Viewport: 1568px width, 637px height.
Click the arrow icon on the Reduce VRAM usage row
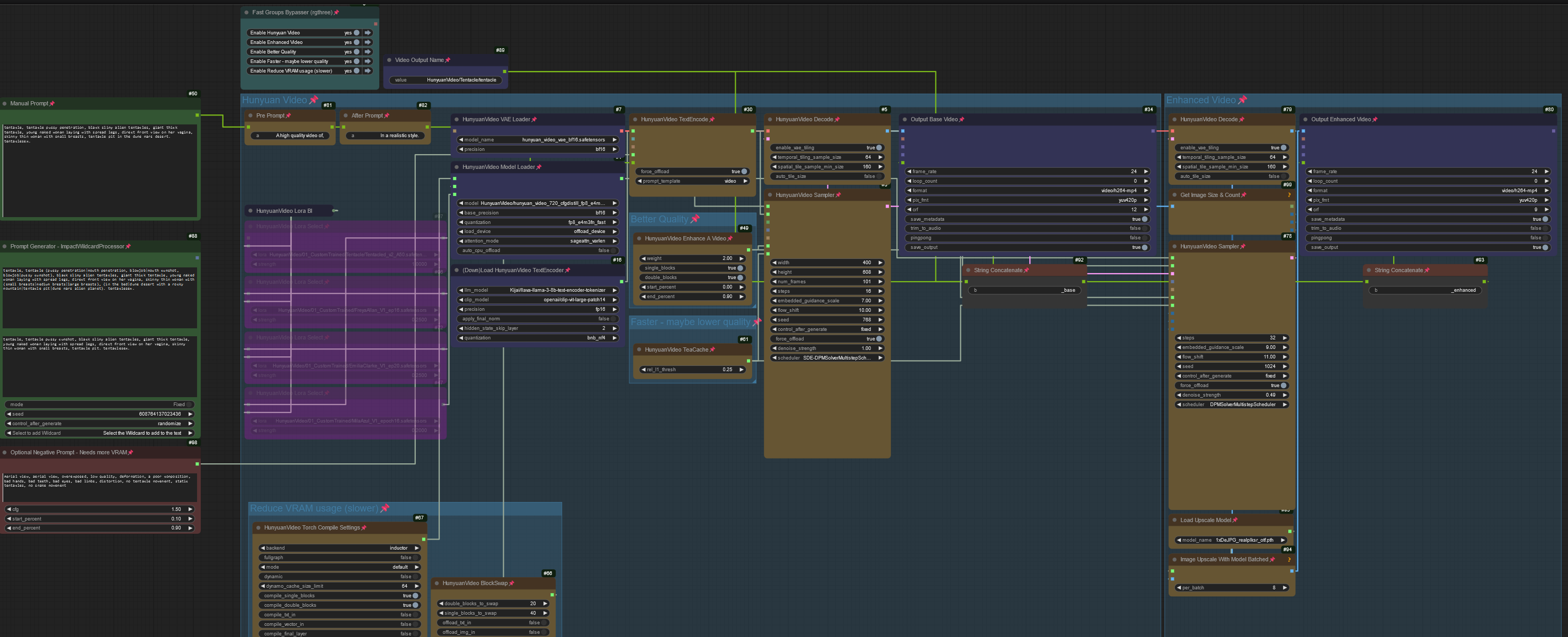(x=368, y=71)
